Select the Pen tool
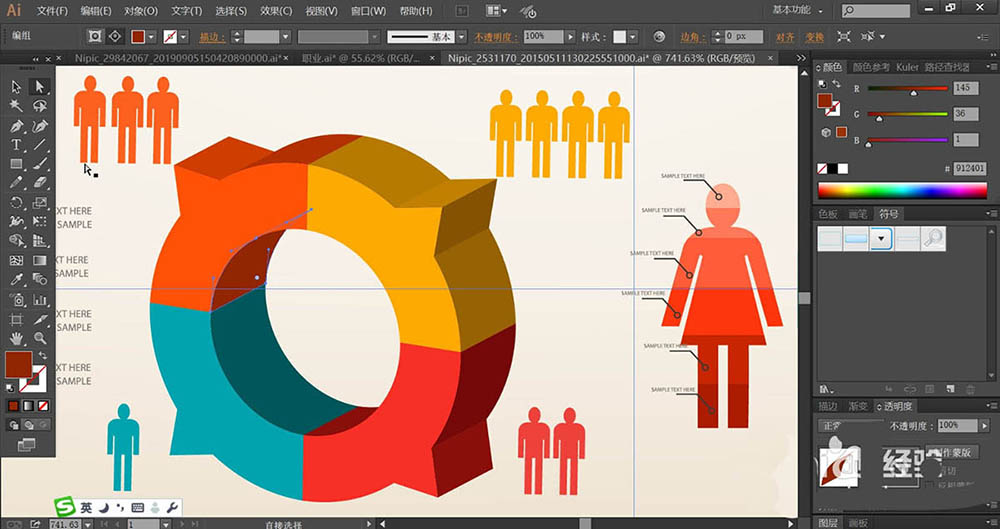The image size is (1000, 529). click(x=17, y=127)
